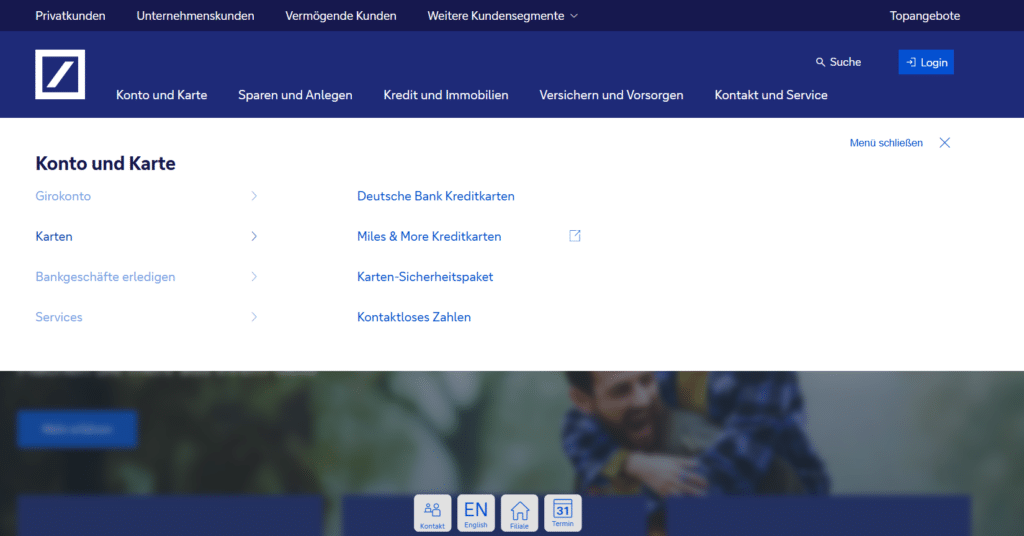Expand the Services submenu chevron
This screenshot has height=536, width=1024.
pyautogui.click(x=254, y=317)
